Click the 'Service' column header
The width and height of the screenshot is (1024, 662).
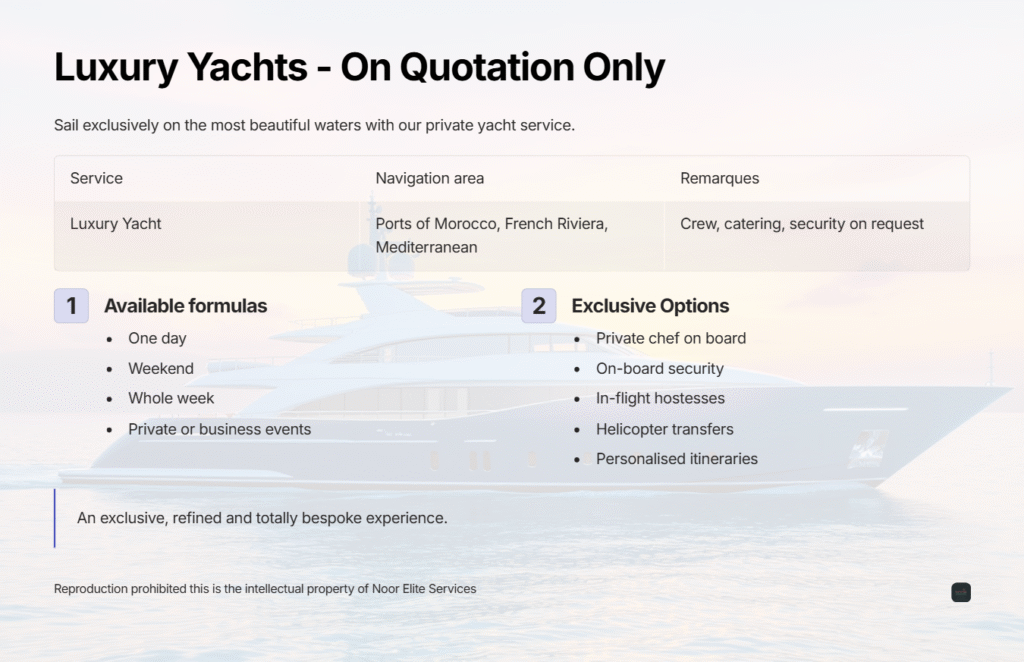point(96,178)
